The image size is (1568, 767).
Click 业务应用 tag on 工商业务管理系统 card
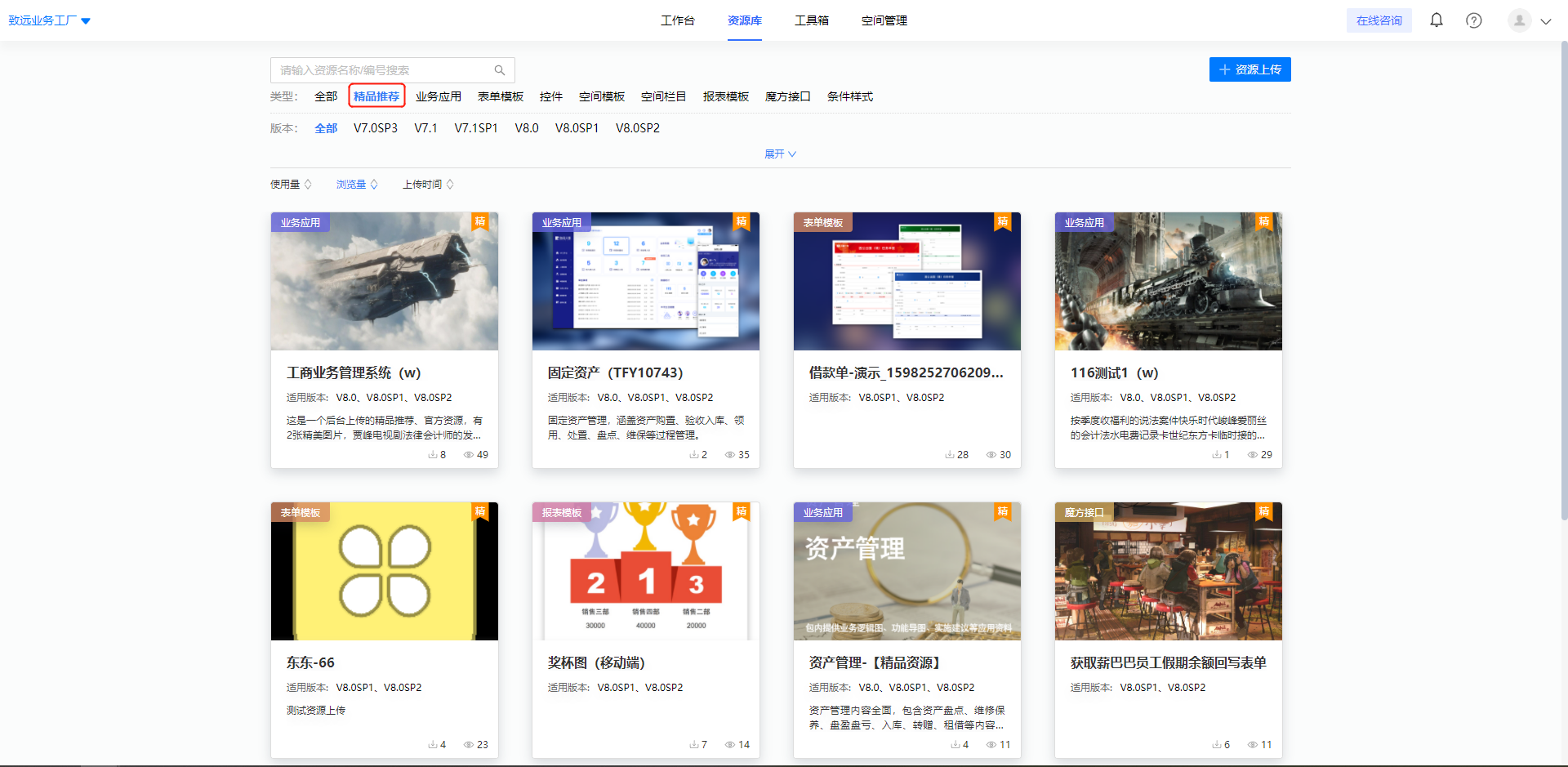click(x=301, y=222)
